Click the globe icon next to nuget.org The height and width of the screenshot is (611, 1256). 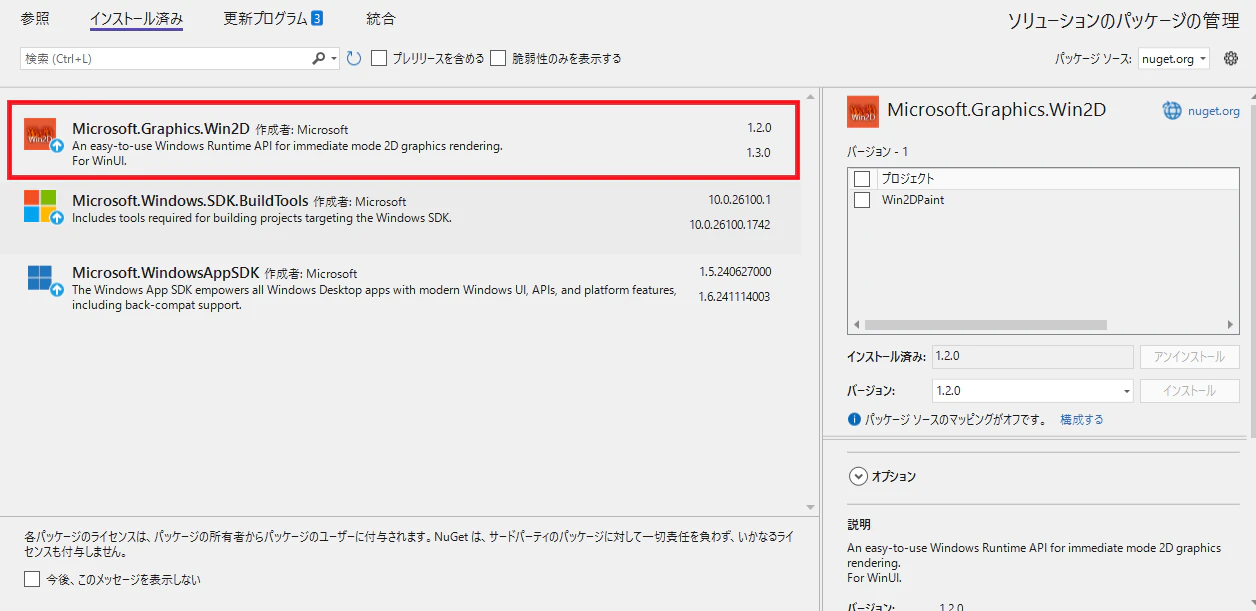[1171, 111]
